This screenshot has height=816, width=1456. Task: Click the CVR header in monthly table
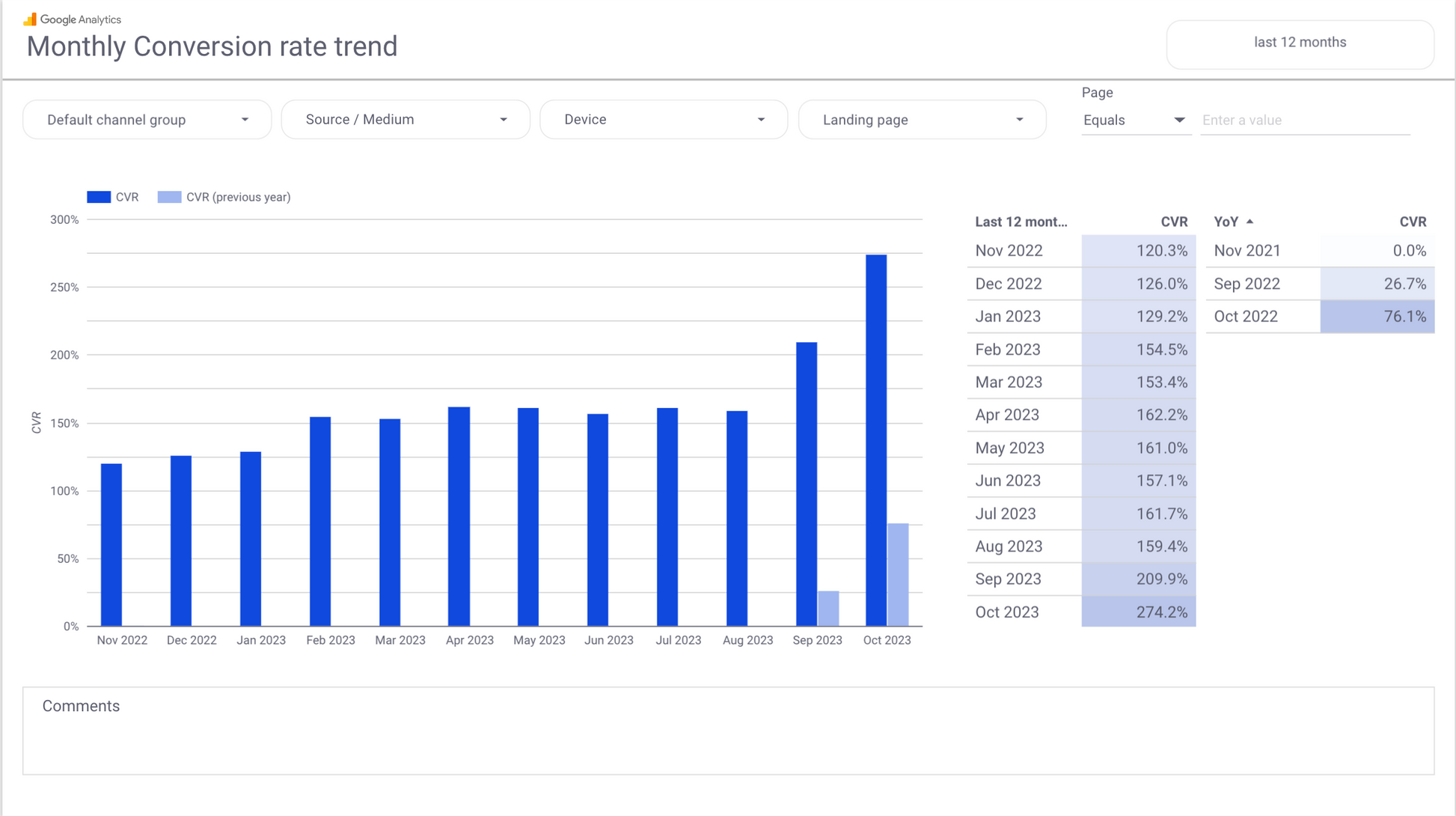(1173, 222)
